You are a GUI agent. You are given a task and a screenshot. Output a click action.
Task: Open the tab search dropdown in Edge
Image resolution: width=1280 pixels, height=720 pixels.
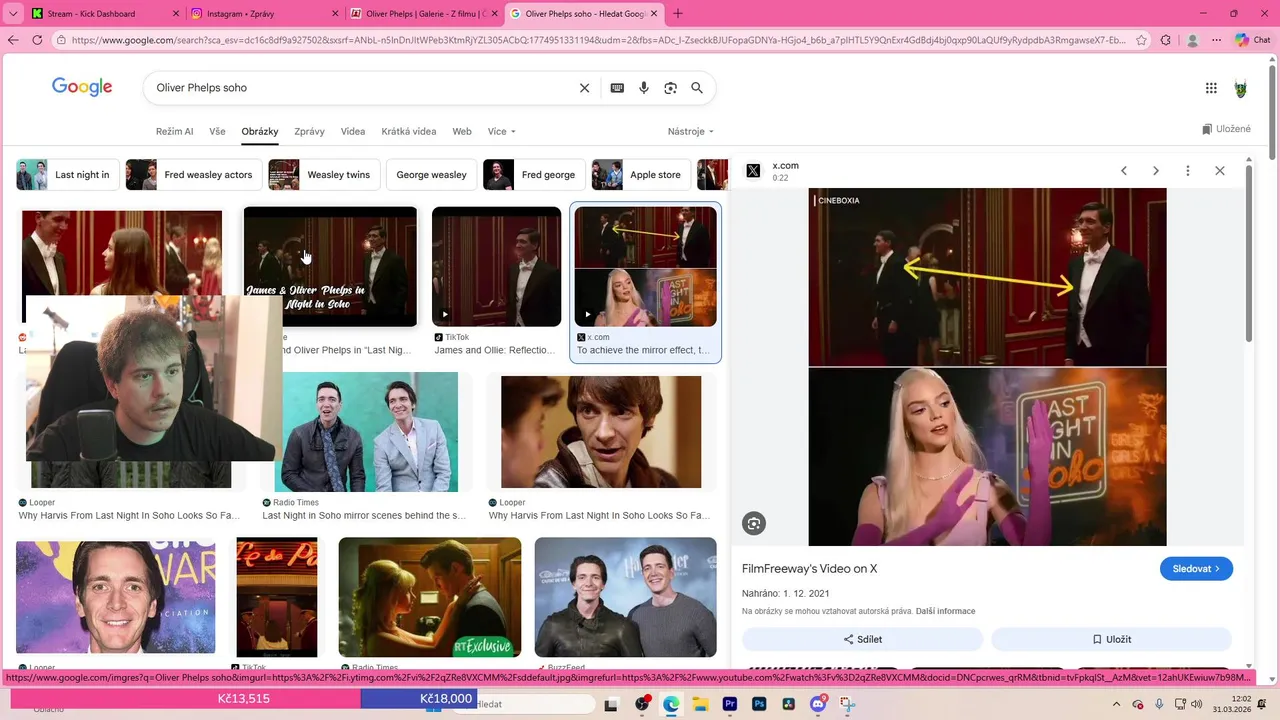13,14
